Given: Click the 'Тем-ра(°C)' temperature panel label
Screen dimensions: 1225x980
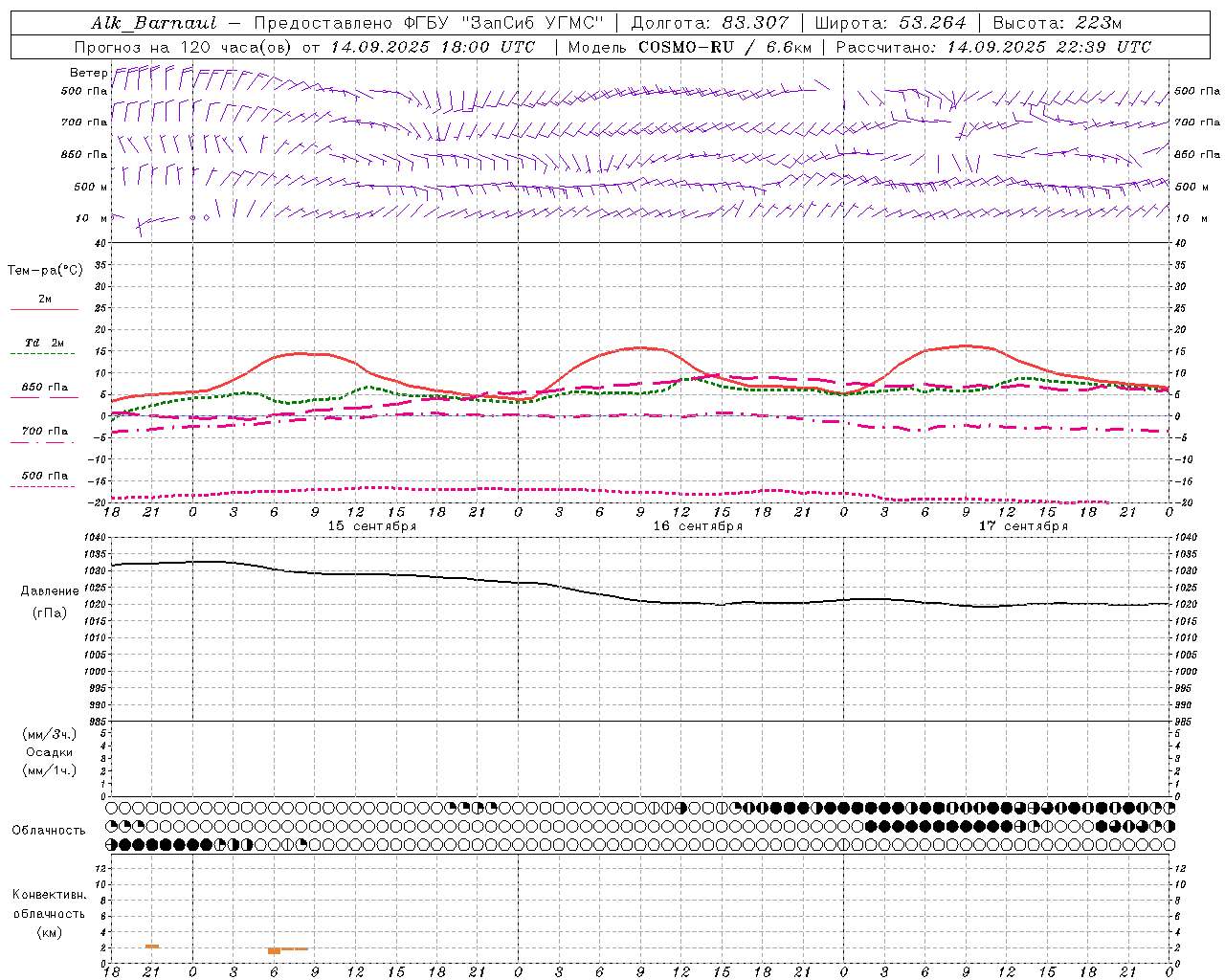Looking at the screenshot, I should [x=45, y=271].
